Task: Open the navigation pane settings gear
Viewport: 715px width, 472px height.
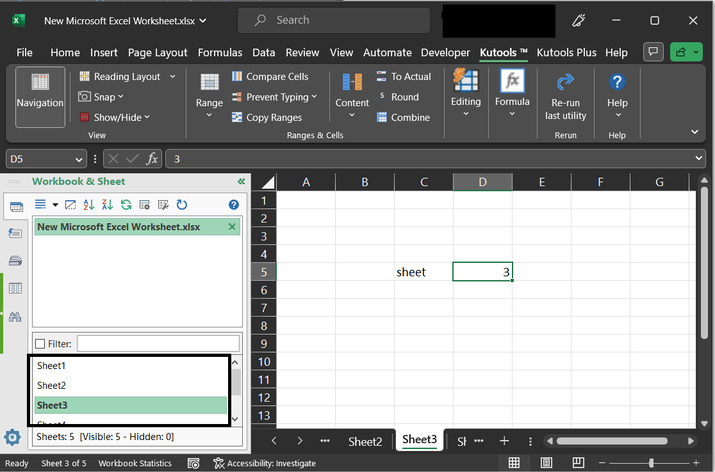Action: [12, 437]
